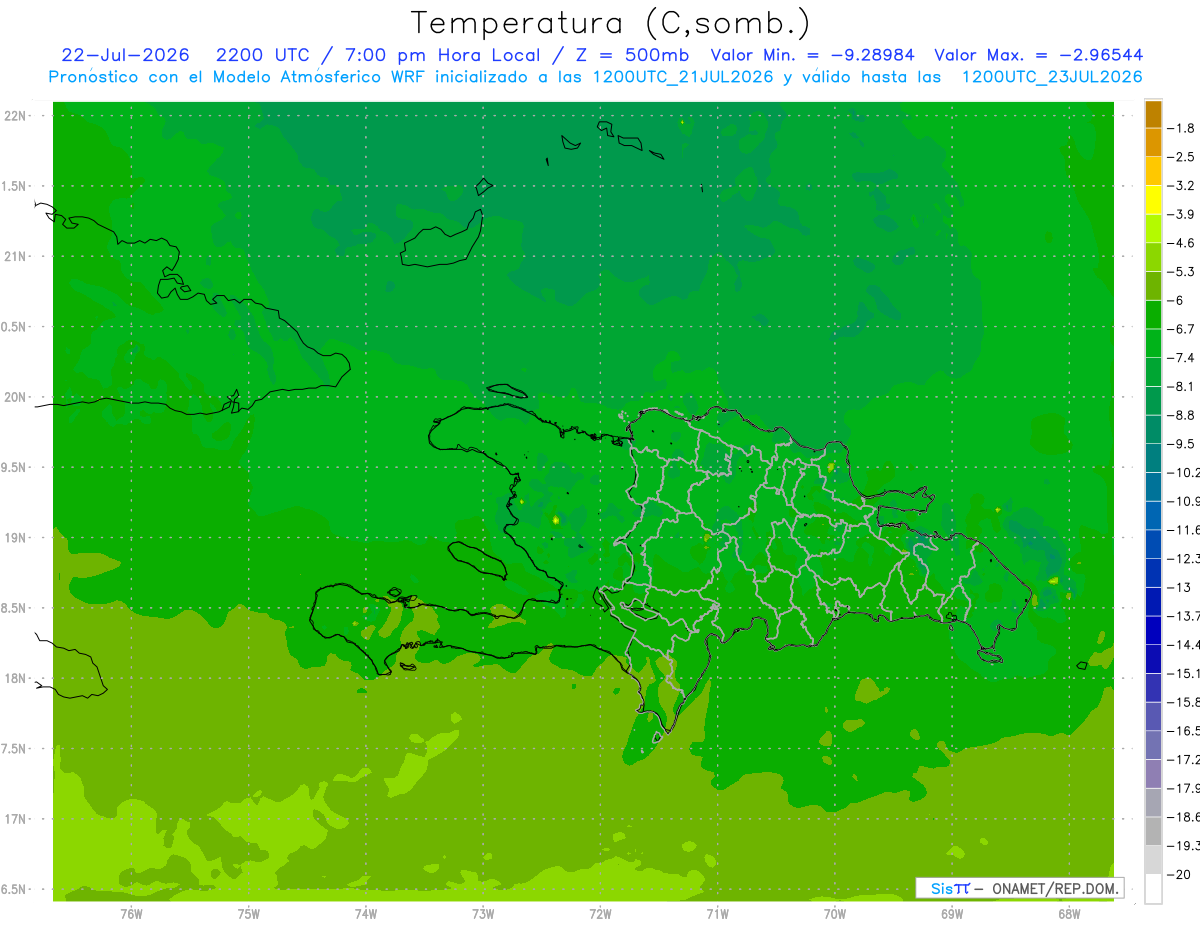
Task: Select the date text '22-Jul-2026'
Action: 125,55
